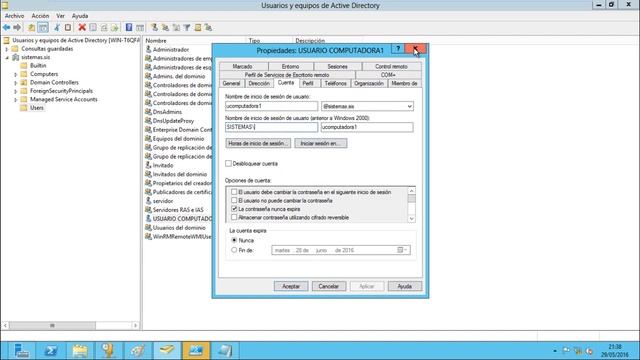Toggle the Action pane toolbar icon
This screenshot has width=640, height=360.
point(140,27)
